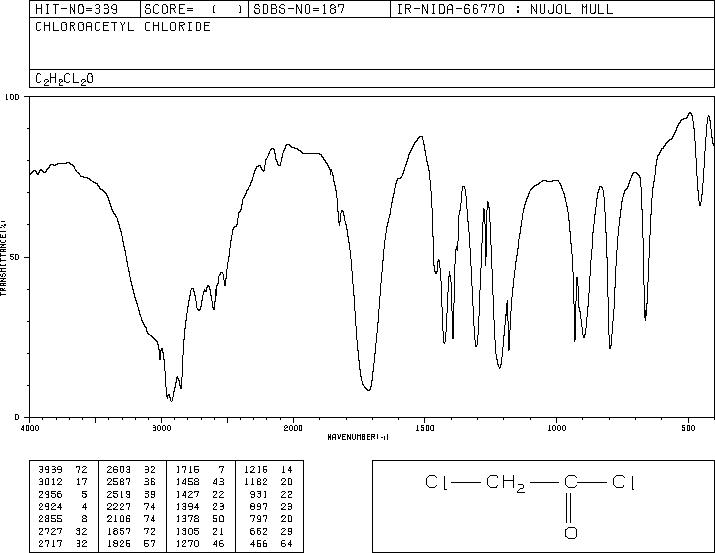715x553 pixels.
Task: Click the SCORE header cell
Action: click(x=194, y=9)
